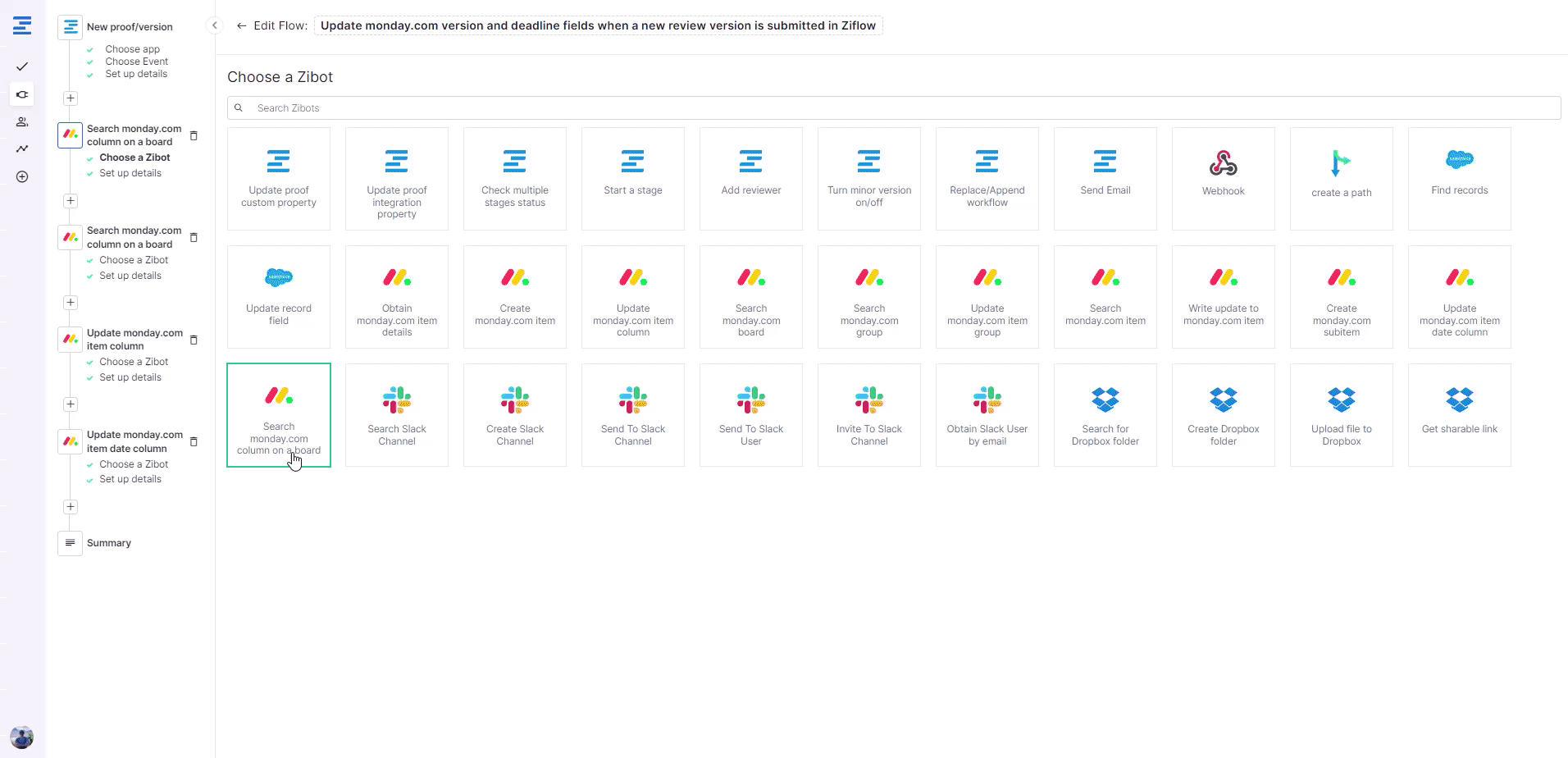The width and height of the screenshot is (1568, 758).
Task: Go back using the Edit Flow arrow
Action: 241,25
